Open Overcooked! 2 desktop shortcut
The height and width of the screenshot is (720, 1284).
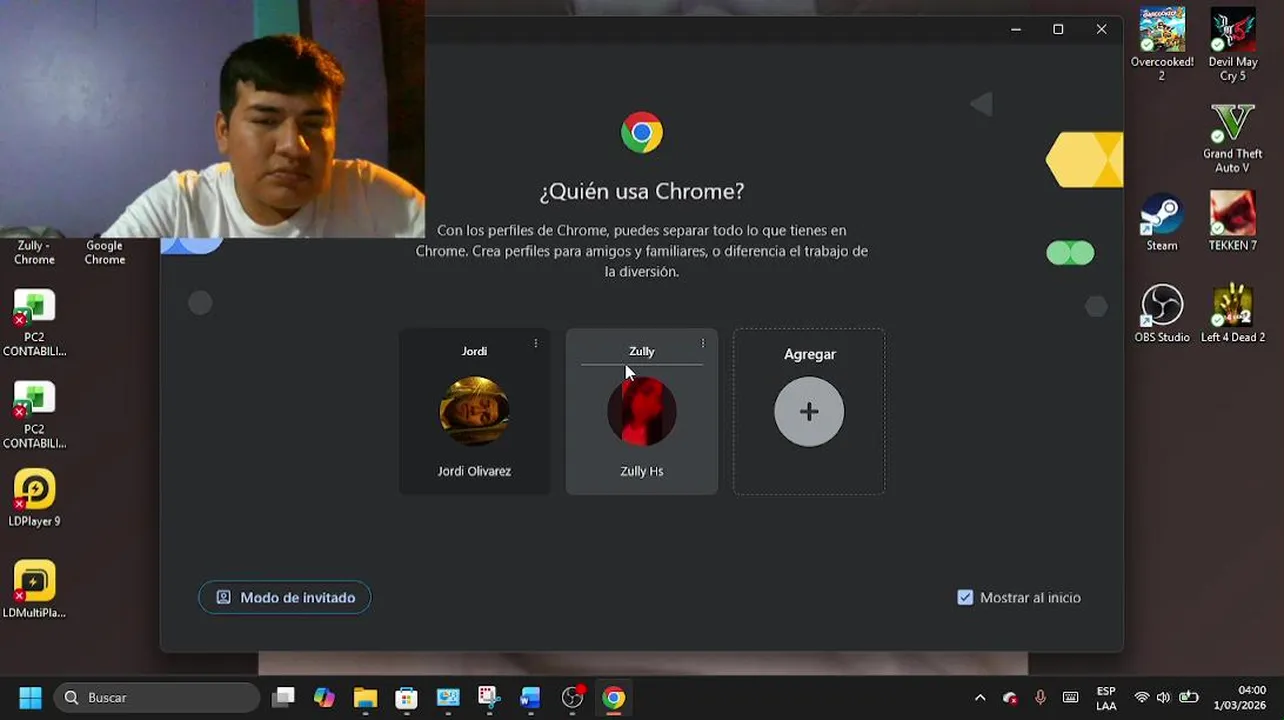(1162, 44)
